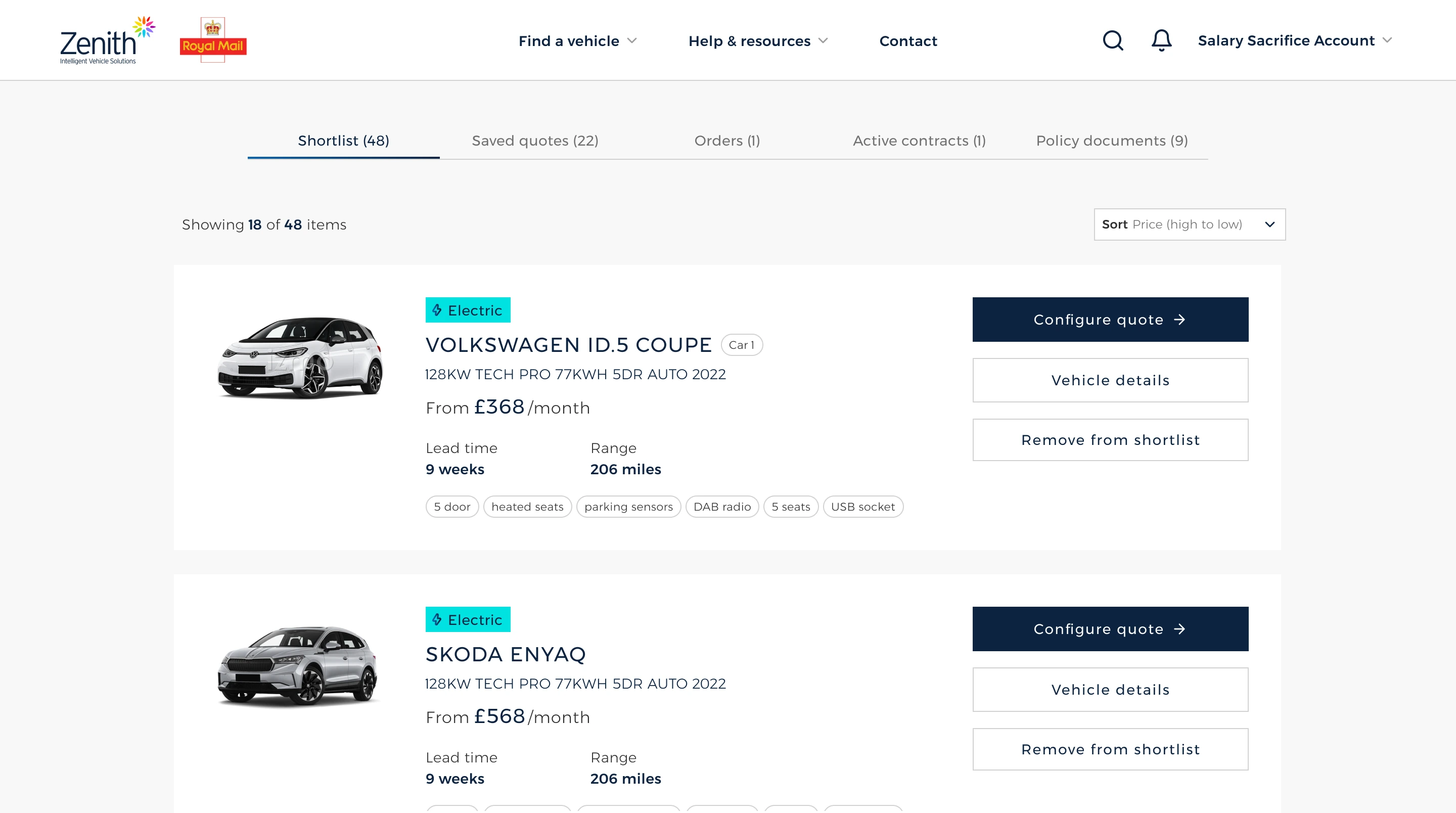Select the 5 seats tag
The width and height of the screenshot is (1456, 813).
(x=791, y=507)
